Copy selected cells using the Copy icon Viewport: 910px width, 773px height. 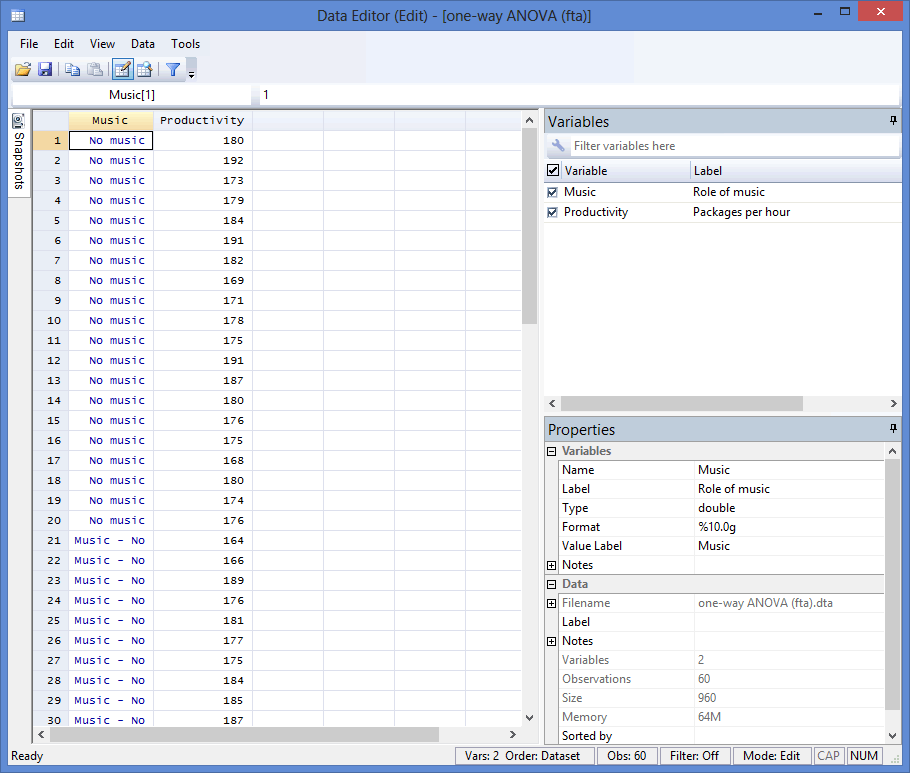point(70,69)
